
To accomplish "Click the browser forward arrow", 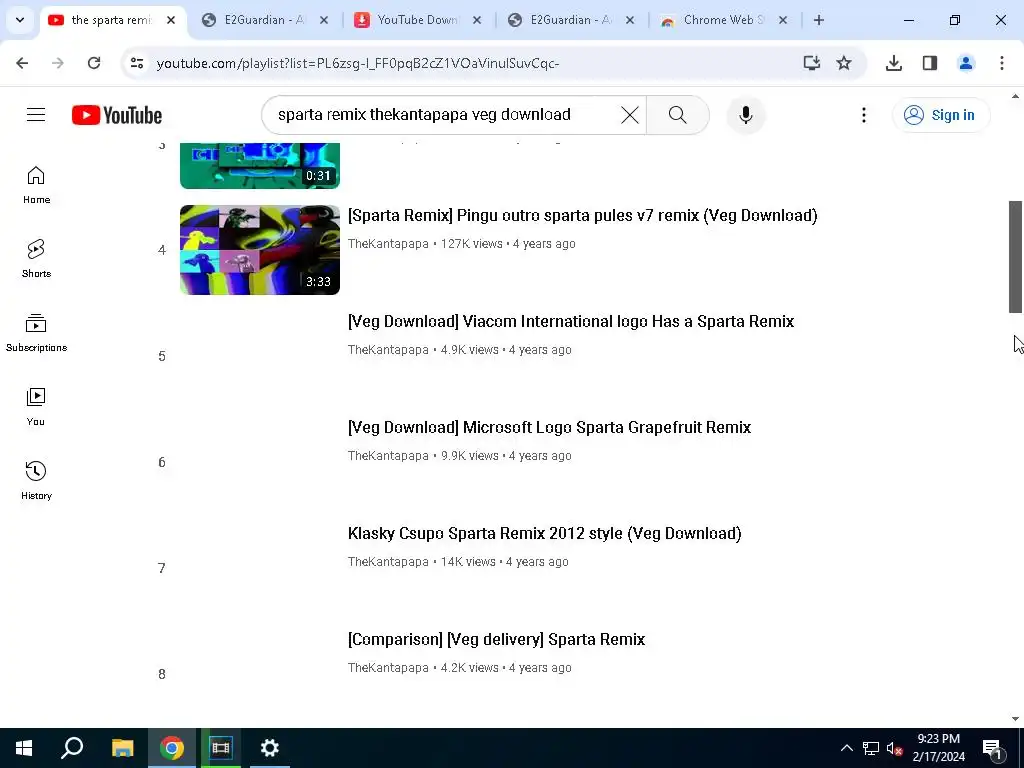I will pos(58,63).
